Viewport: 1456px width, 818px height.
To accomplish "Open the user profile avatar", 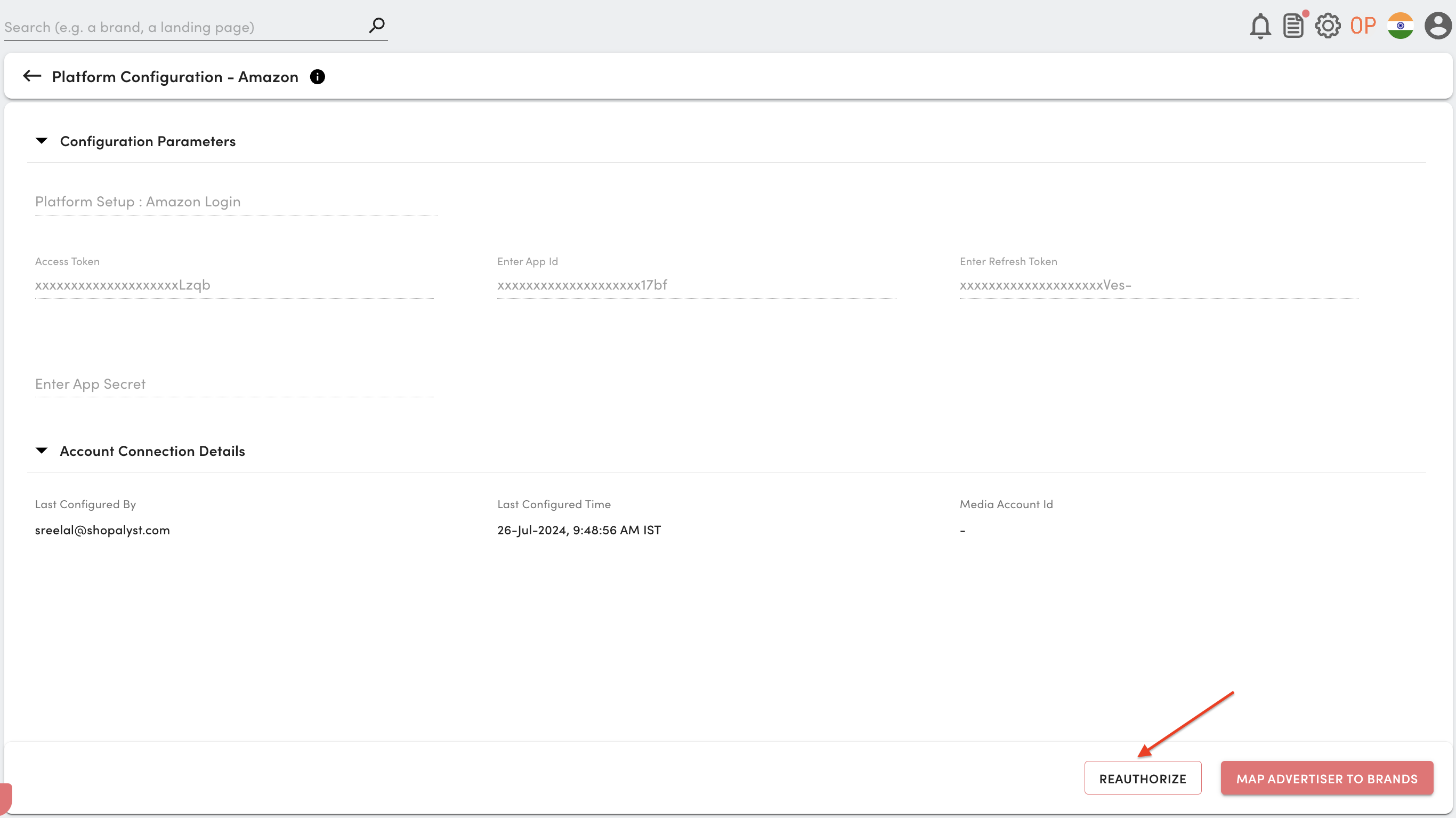I will pyautogui.click(x=1437, y=26).
